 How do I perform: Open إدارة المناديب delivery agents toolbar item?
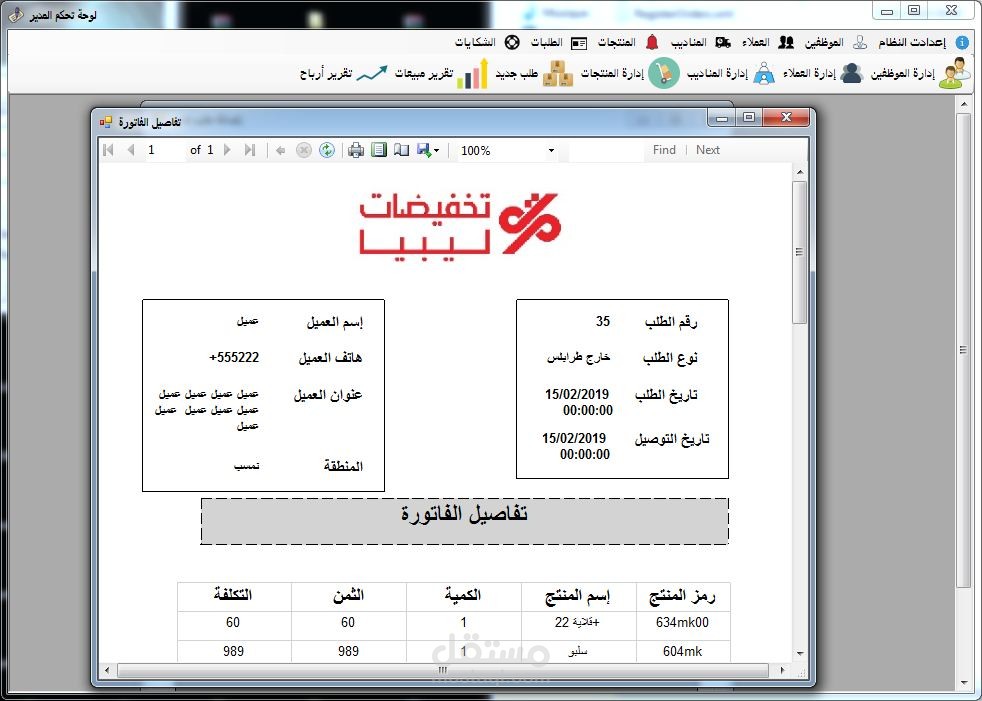[x=731, y=73]
